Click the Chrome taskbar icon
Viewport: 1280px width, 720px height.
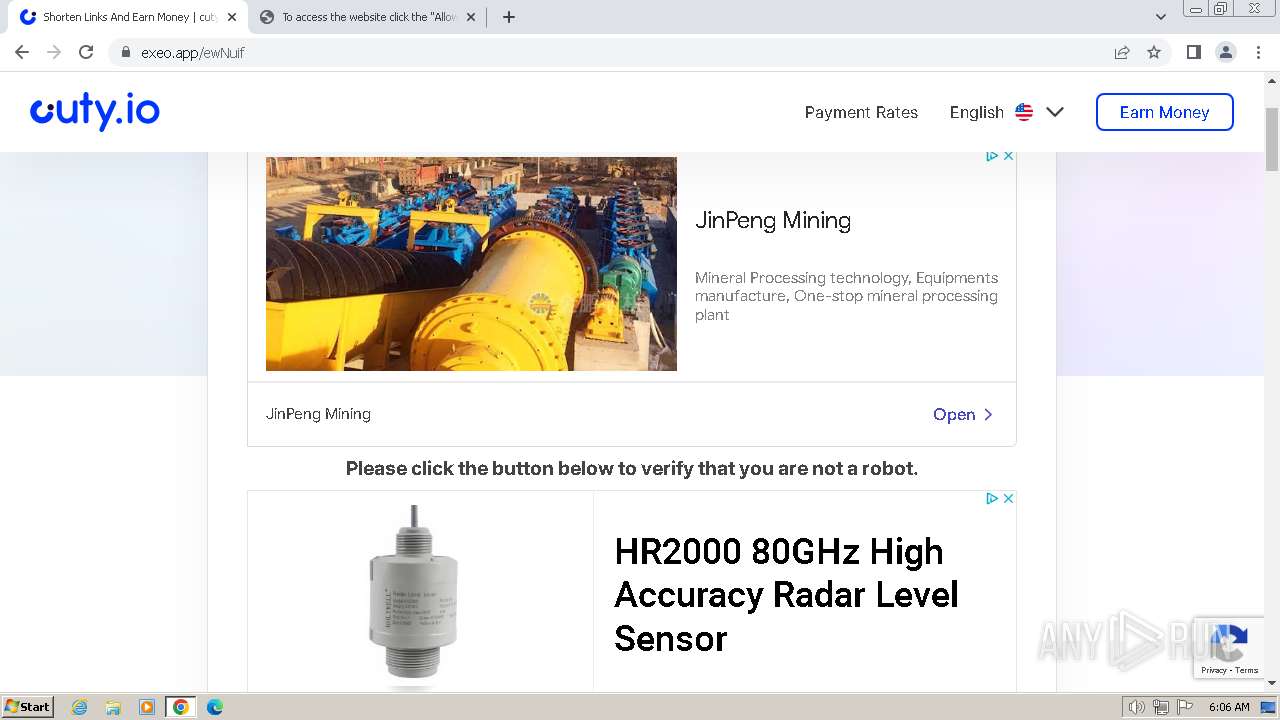click(x=180, y=707)
